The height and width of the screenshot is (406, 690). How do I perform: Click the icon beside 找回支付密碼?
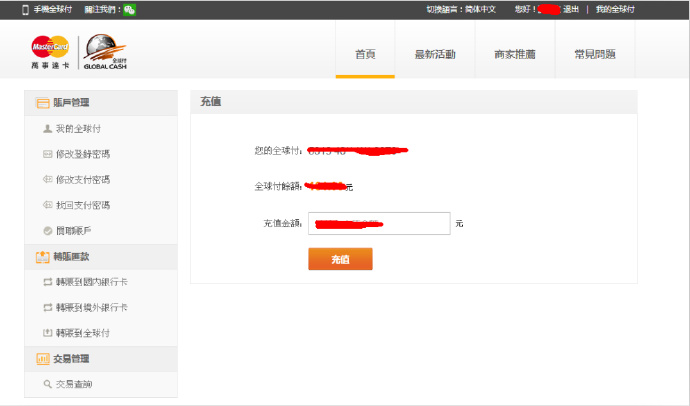[48, 205]
